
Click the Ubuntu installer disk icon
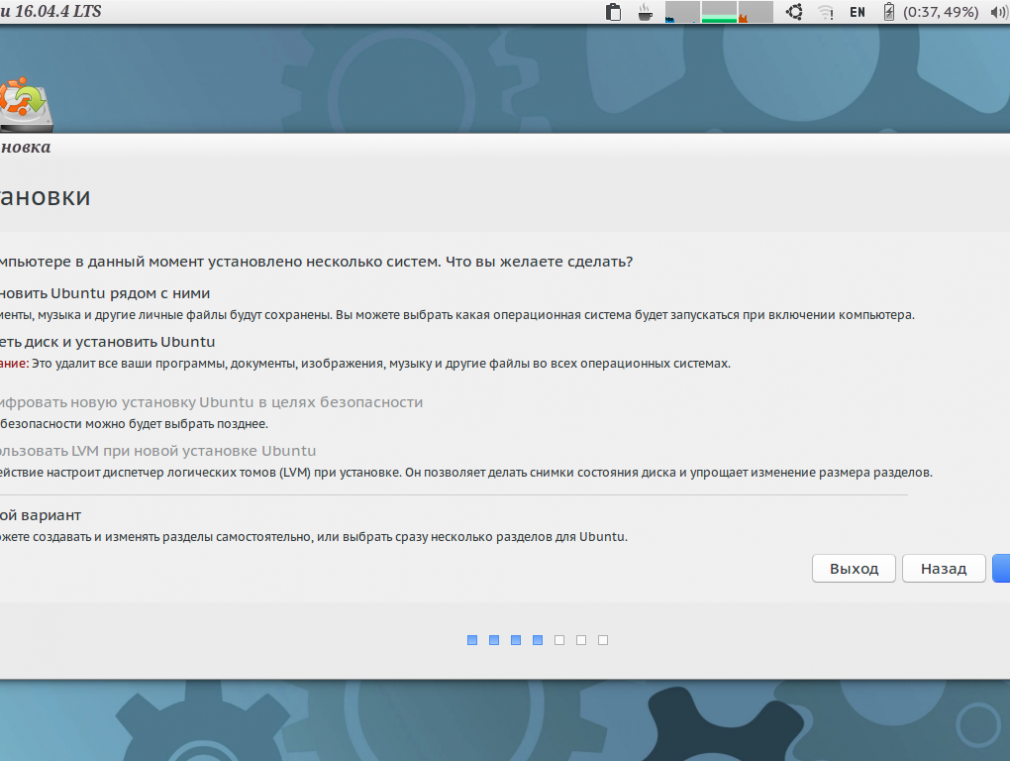click(x=26, y=104)
